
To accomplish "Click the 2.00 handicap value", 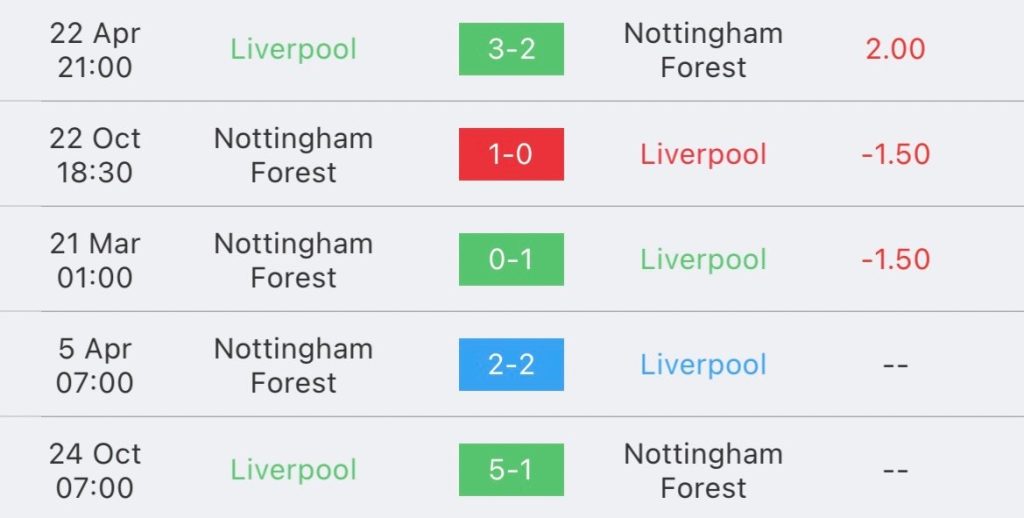I will 895,50.
